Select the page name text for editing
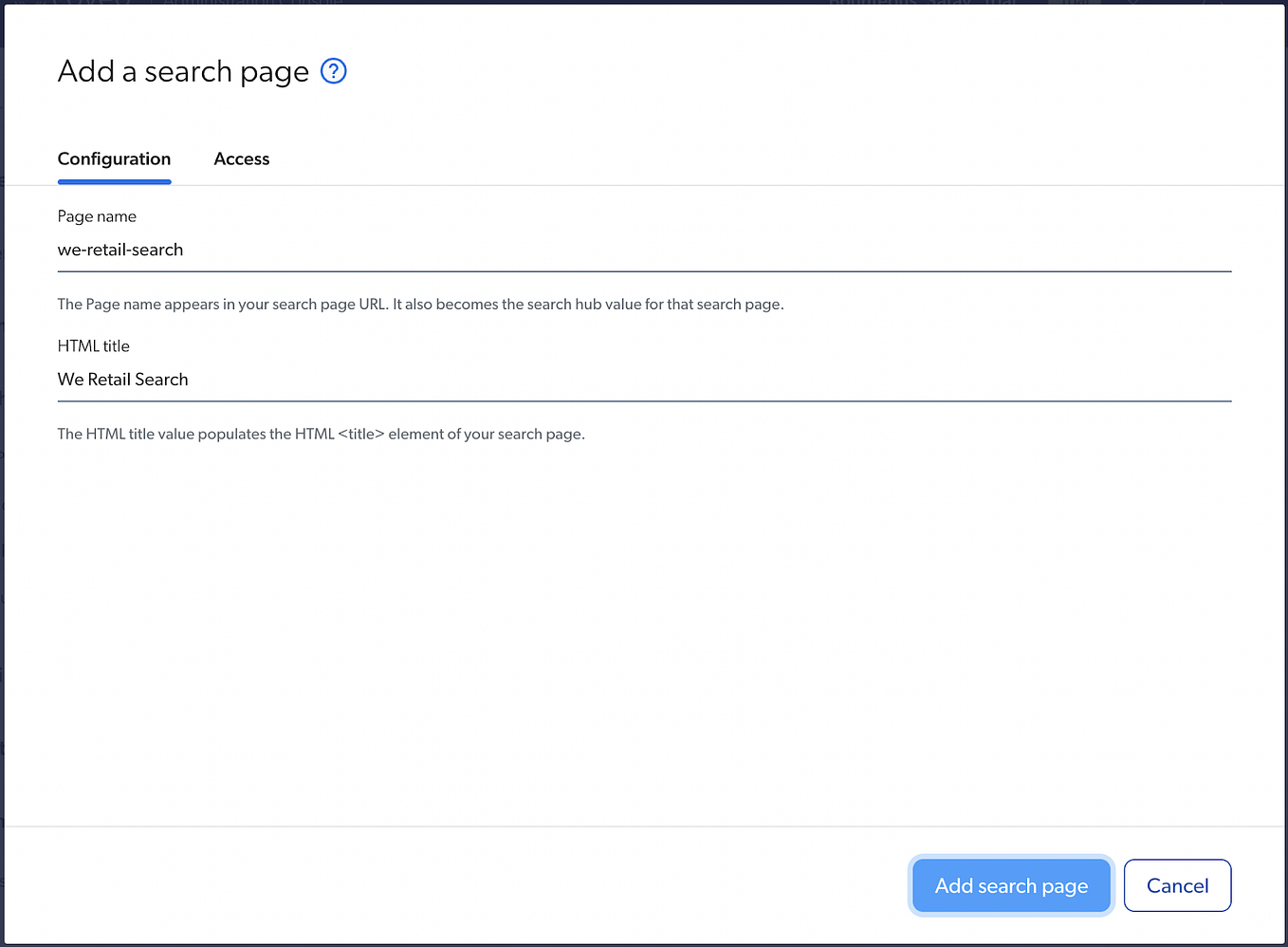This screenshot has height=947, width=1288. (x=120, y=250)
